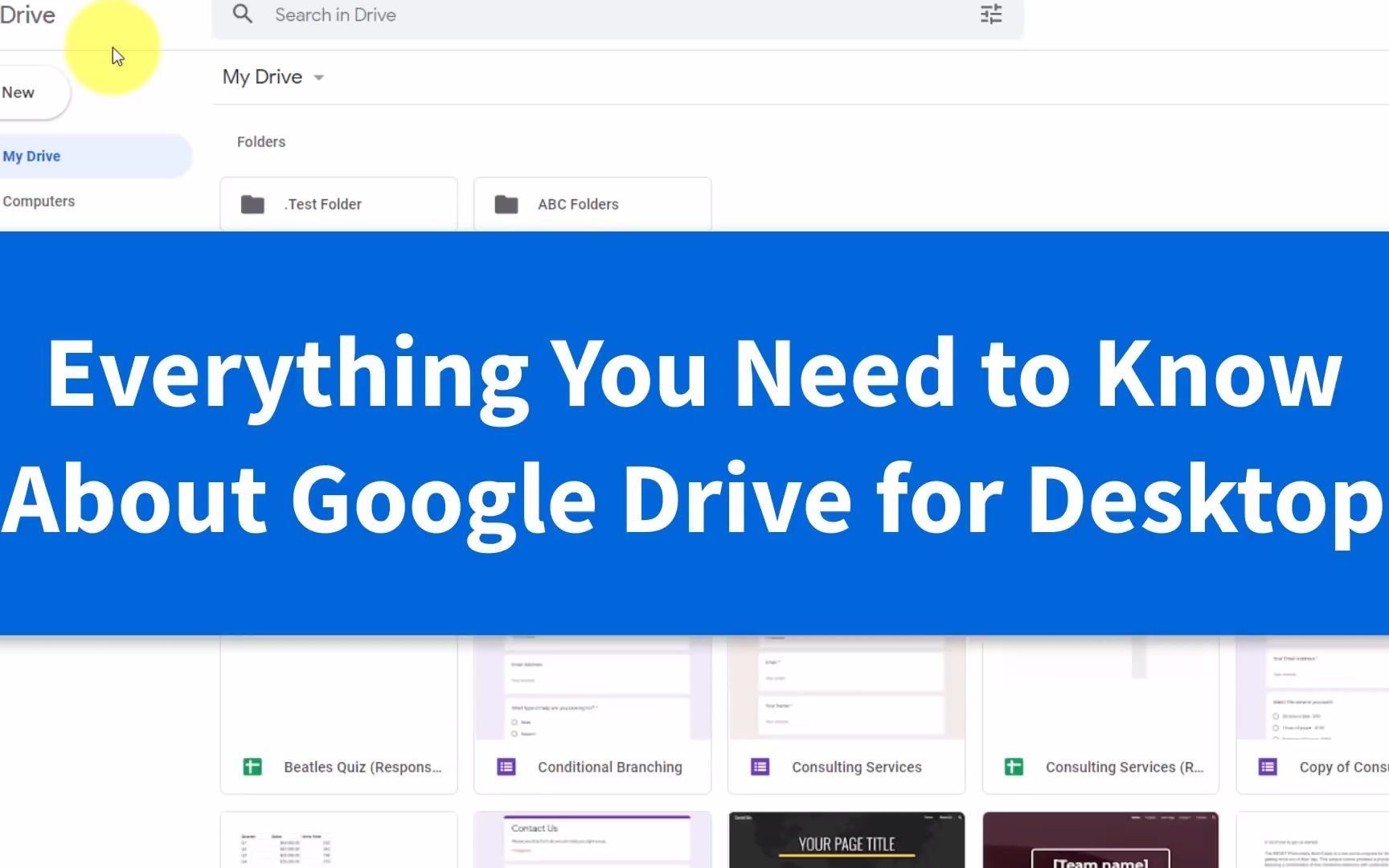Open Computers in the sidebar

[x=39, y=201]
